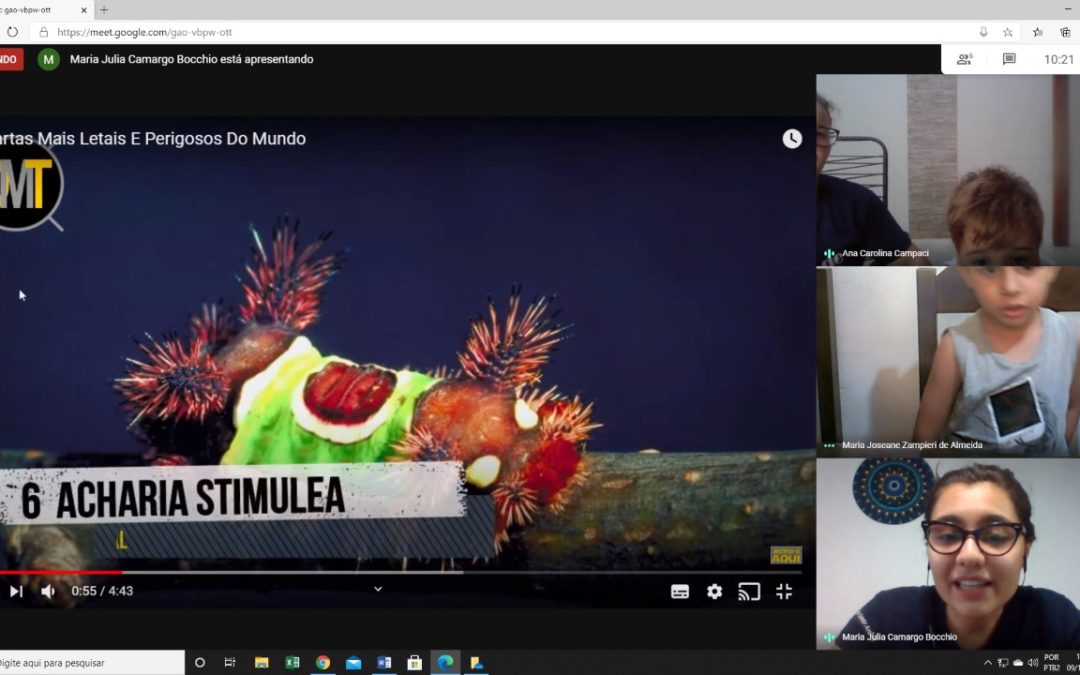
Task: Click the presenter avatar 'M' circle
Action: coord(48,59)
